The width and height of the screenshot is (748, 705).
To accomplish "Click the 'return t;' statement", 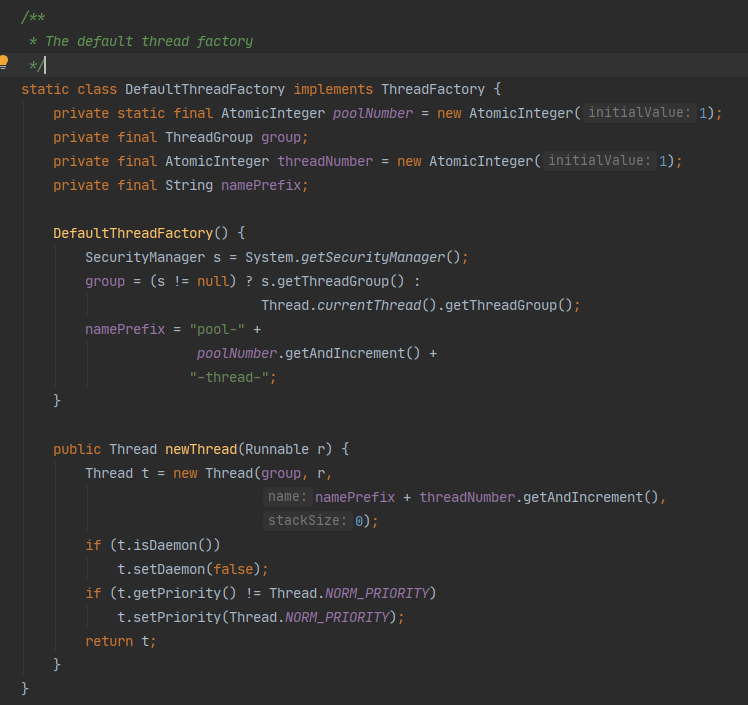I will tap(120, 642).
